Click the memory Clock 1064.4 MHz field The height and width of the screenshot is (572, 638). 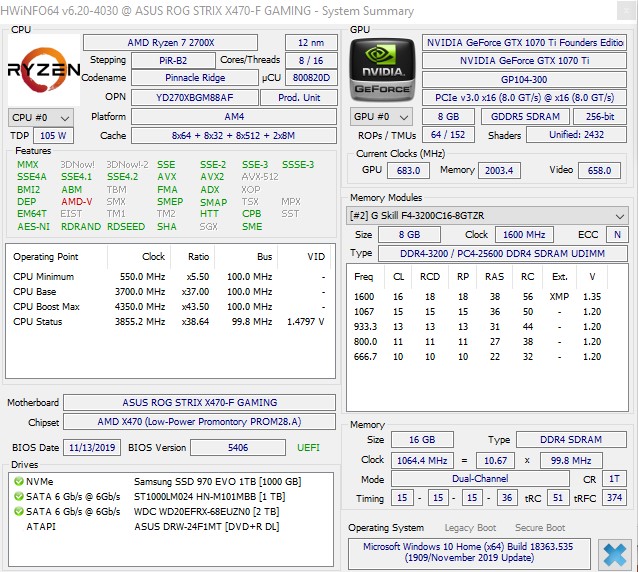pyautogui.click(x=422, y=461)
